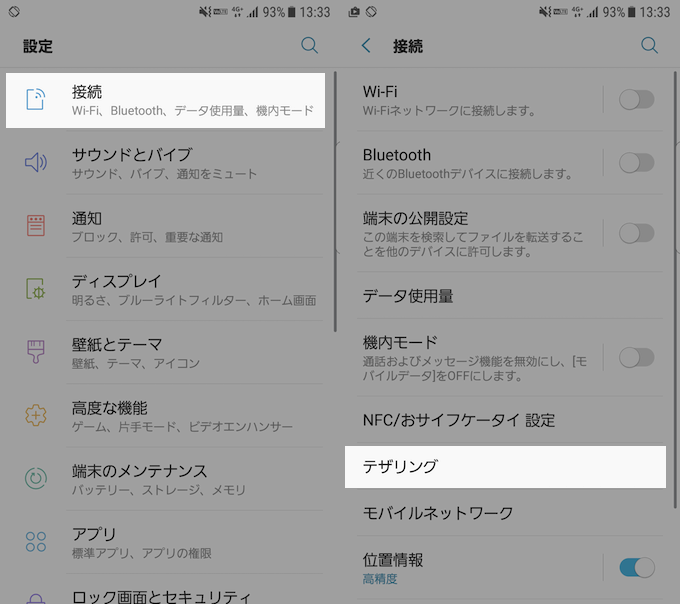Enable the Wi-Fi toggle switch
Viewport: 680px width, 604px height.
[x=636, y=99]
